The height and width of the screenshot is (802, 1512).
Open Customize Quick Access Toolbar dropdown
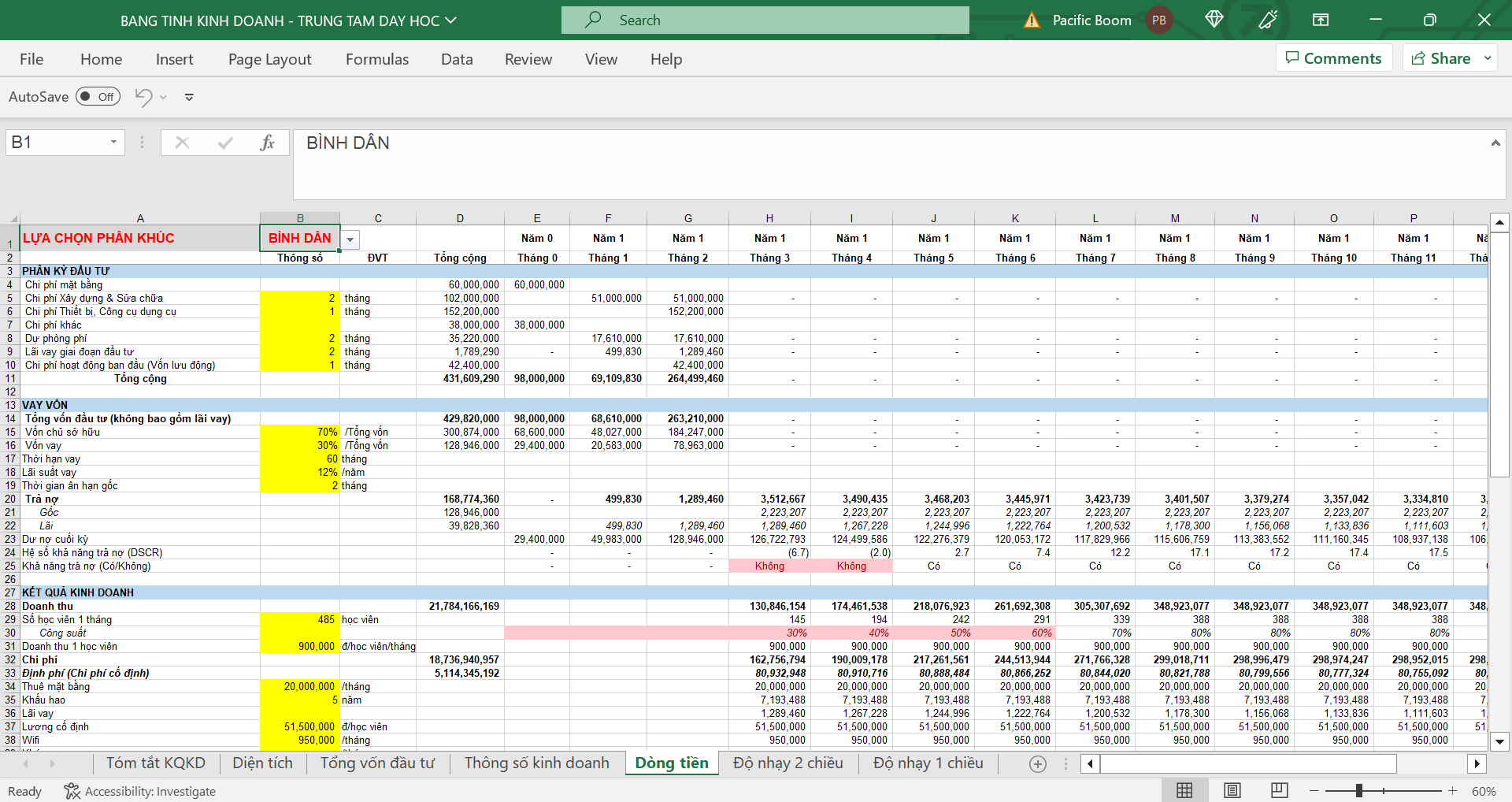pos(189,97)
